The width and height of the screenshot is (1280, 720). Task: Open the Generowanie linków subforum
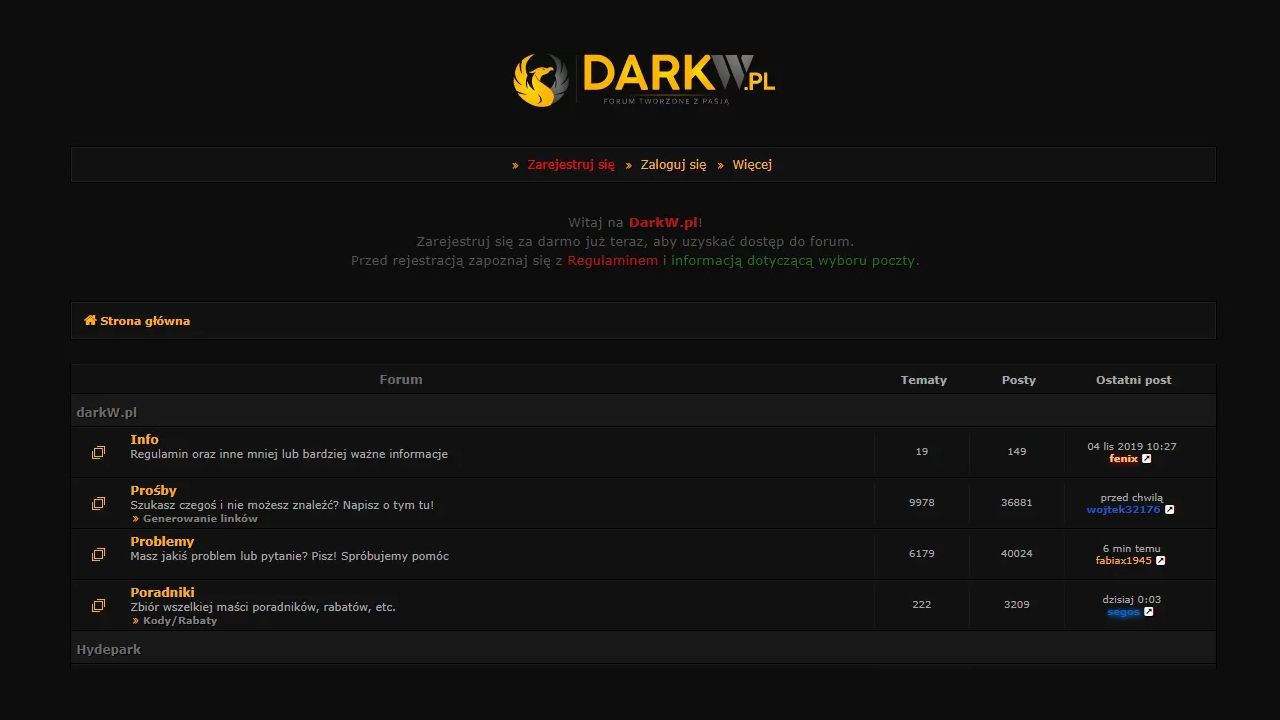[200, 519]
